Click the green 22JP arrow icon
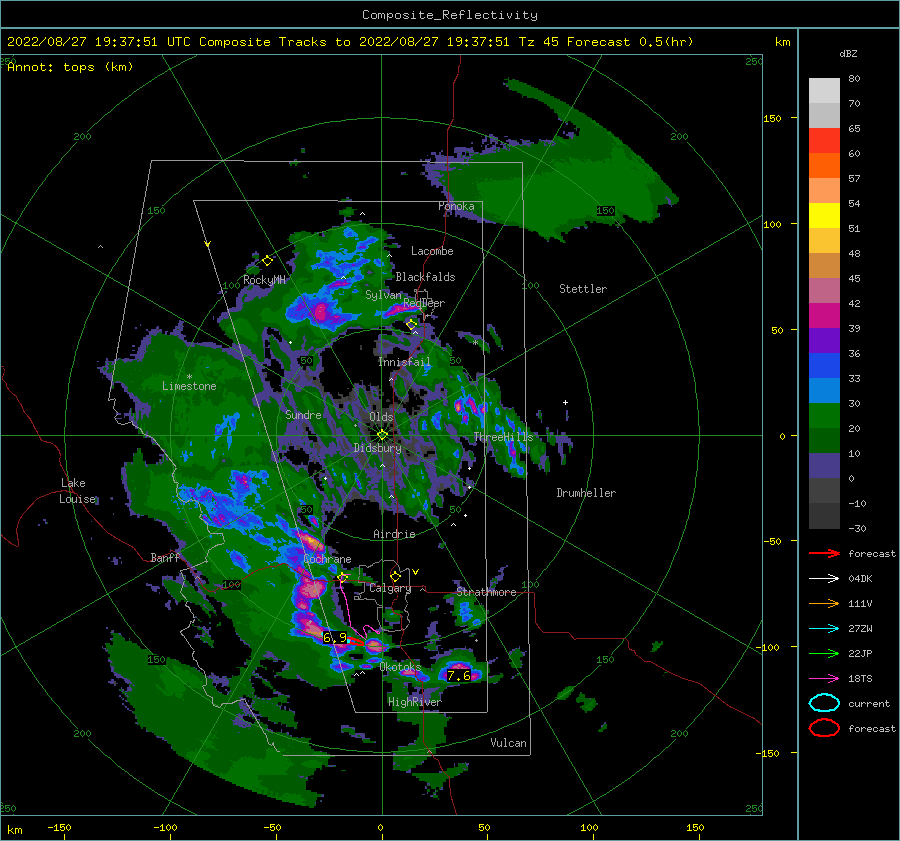Viewport: 900px width, 841px height. [x=824, y=653]
